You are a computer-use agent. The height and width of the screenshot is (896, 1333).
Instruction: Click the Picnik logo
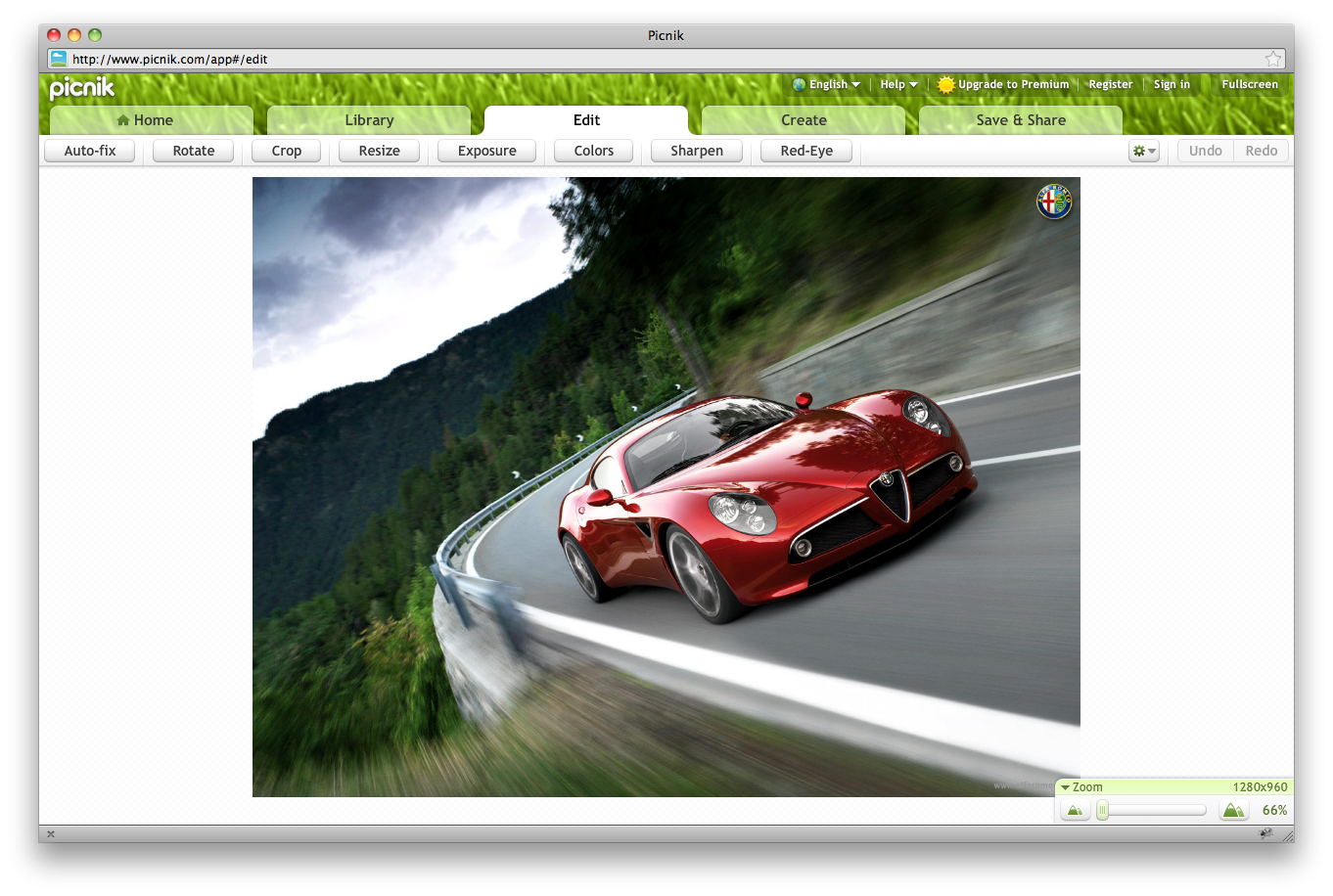point(82,88)
